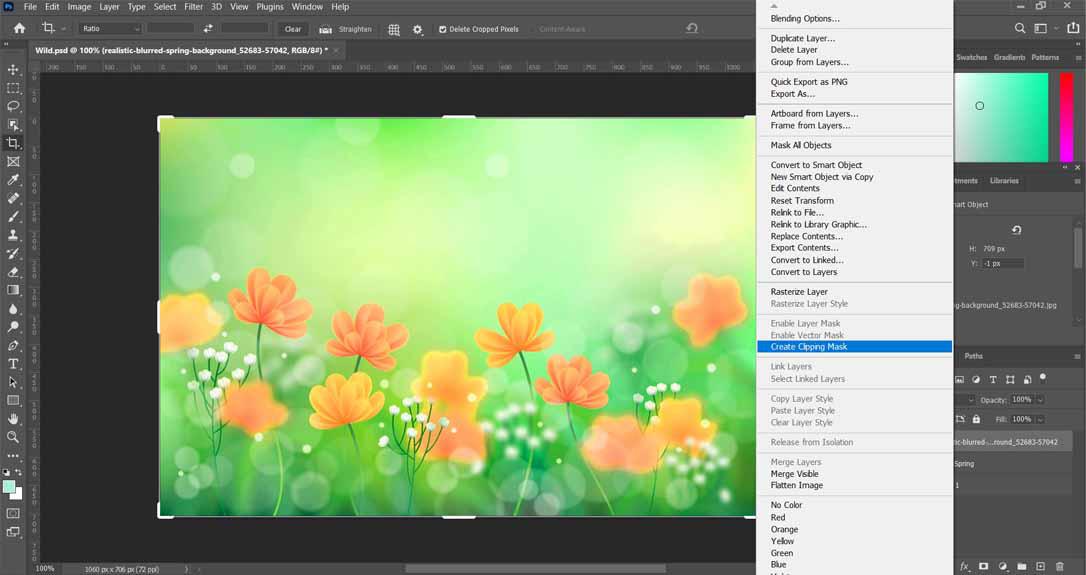
Task: Select the Move tool
Action: tap(13, 70)
